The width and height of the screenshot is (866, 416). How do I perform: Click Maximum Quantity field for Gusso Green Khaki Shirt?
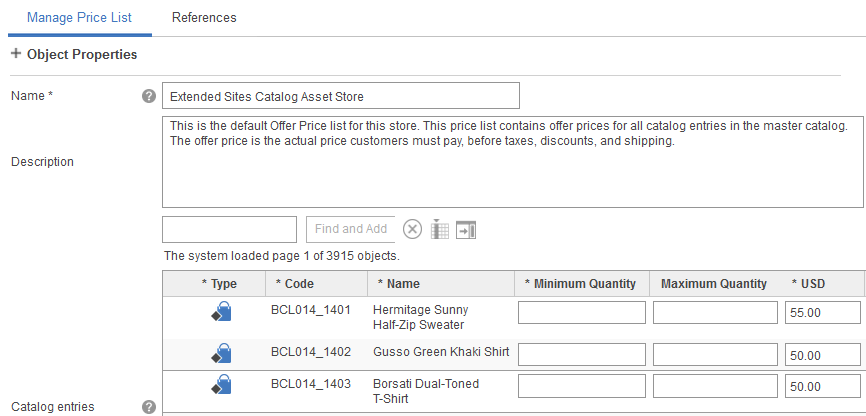pyautogui.click(x=715, y=354)
